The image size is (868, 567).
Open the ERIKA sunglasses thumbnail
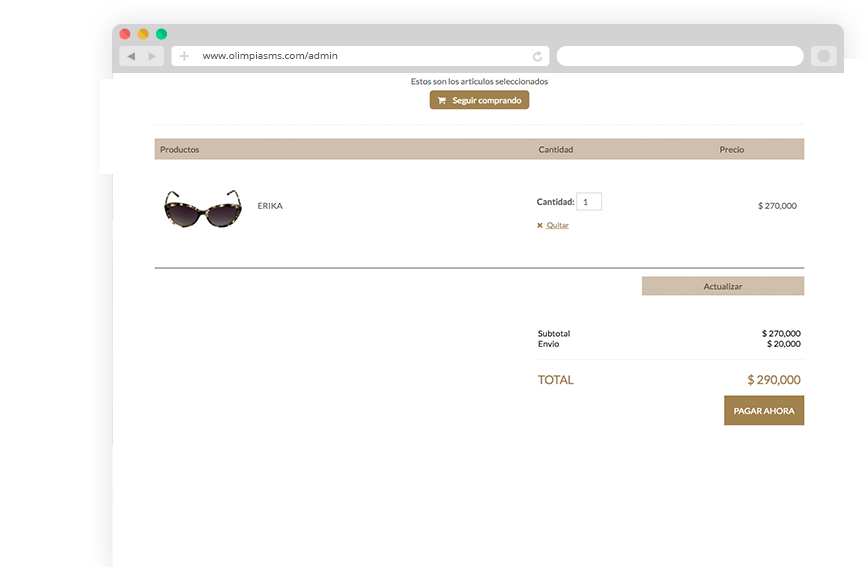point(203,207)
